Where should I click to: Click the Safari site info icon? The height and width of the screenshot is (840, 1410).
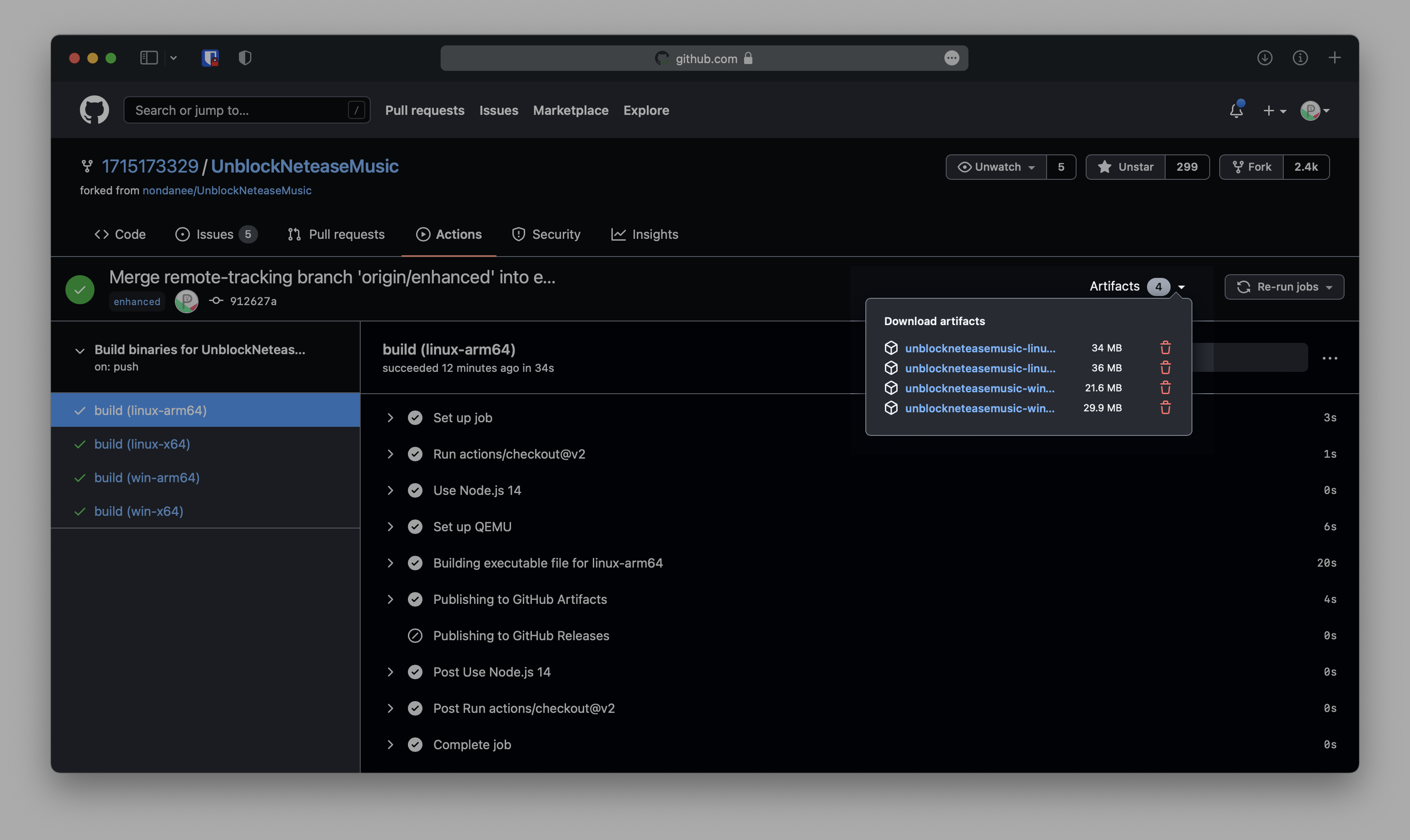point(1300,58)
